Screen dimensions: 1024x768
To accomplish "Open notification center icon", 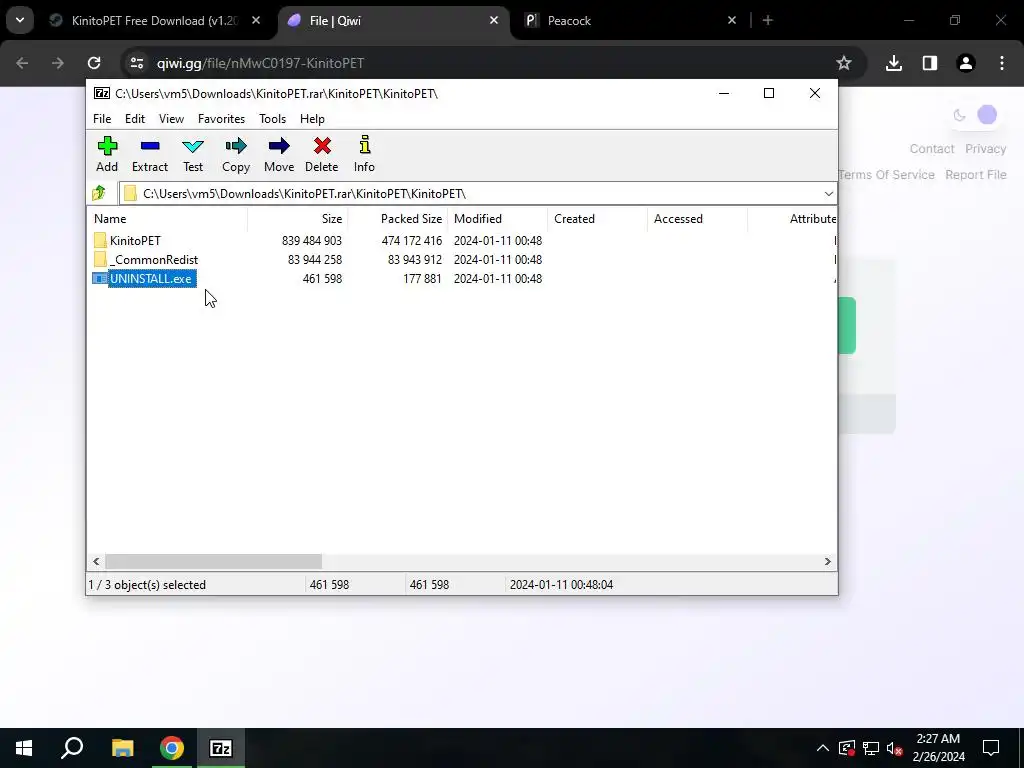I will (x=991, y=748).
